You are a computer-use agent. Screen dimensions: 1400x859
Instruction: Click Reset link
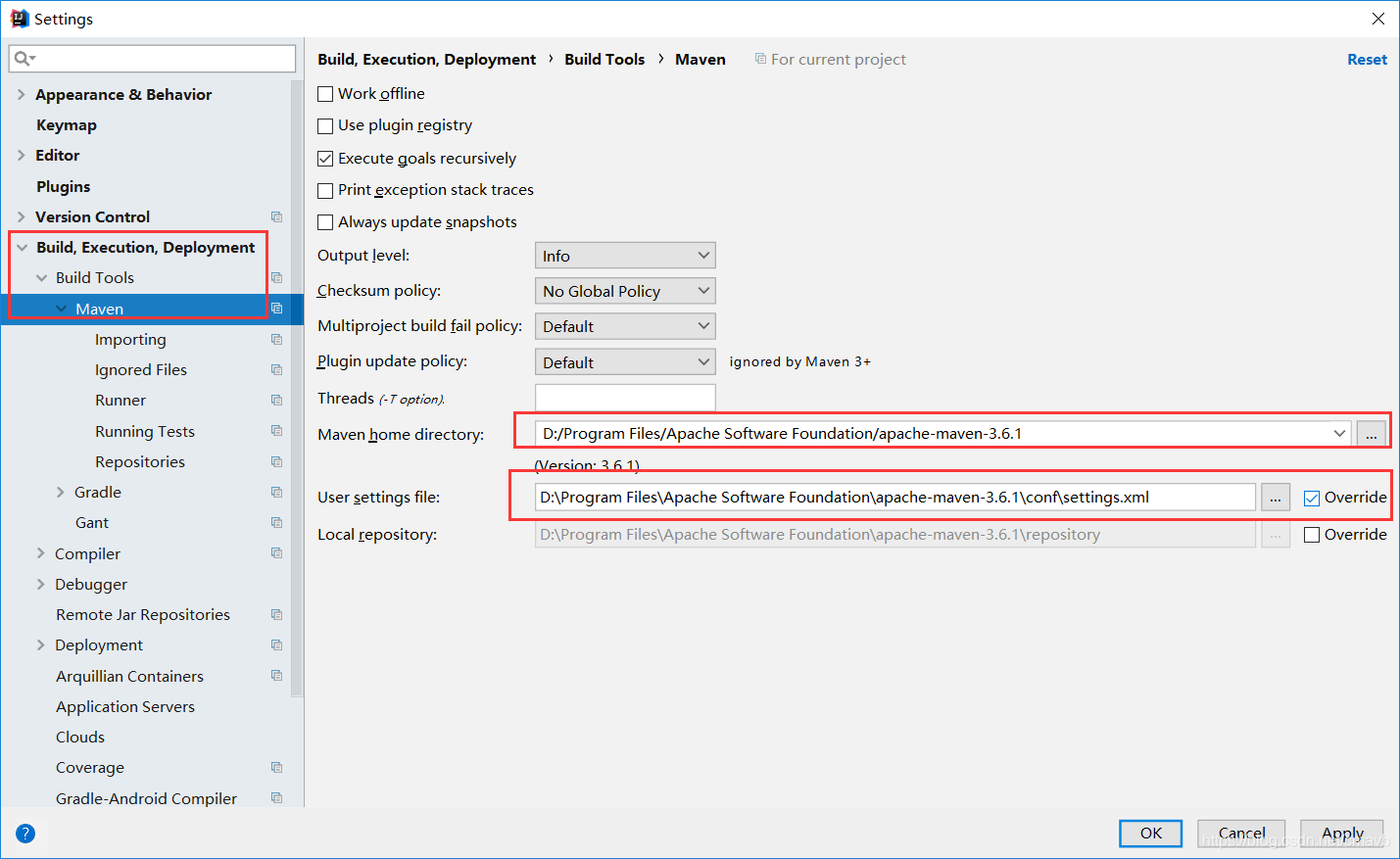click(1367, 59)
